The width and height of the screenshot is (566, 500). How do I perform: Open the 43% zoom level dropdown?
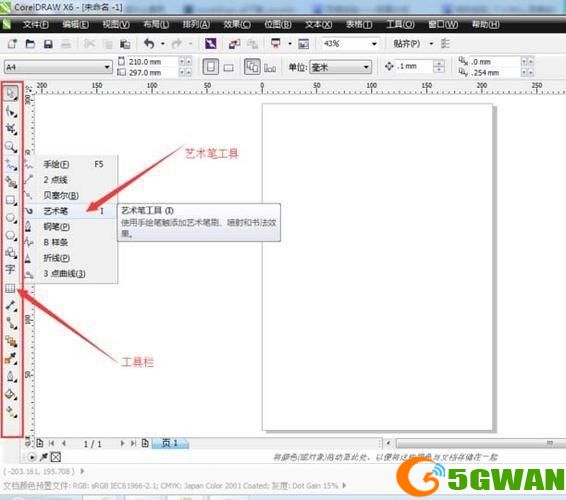(374, 44)
